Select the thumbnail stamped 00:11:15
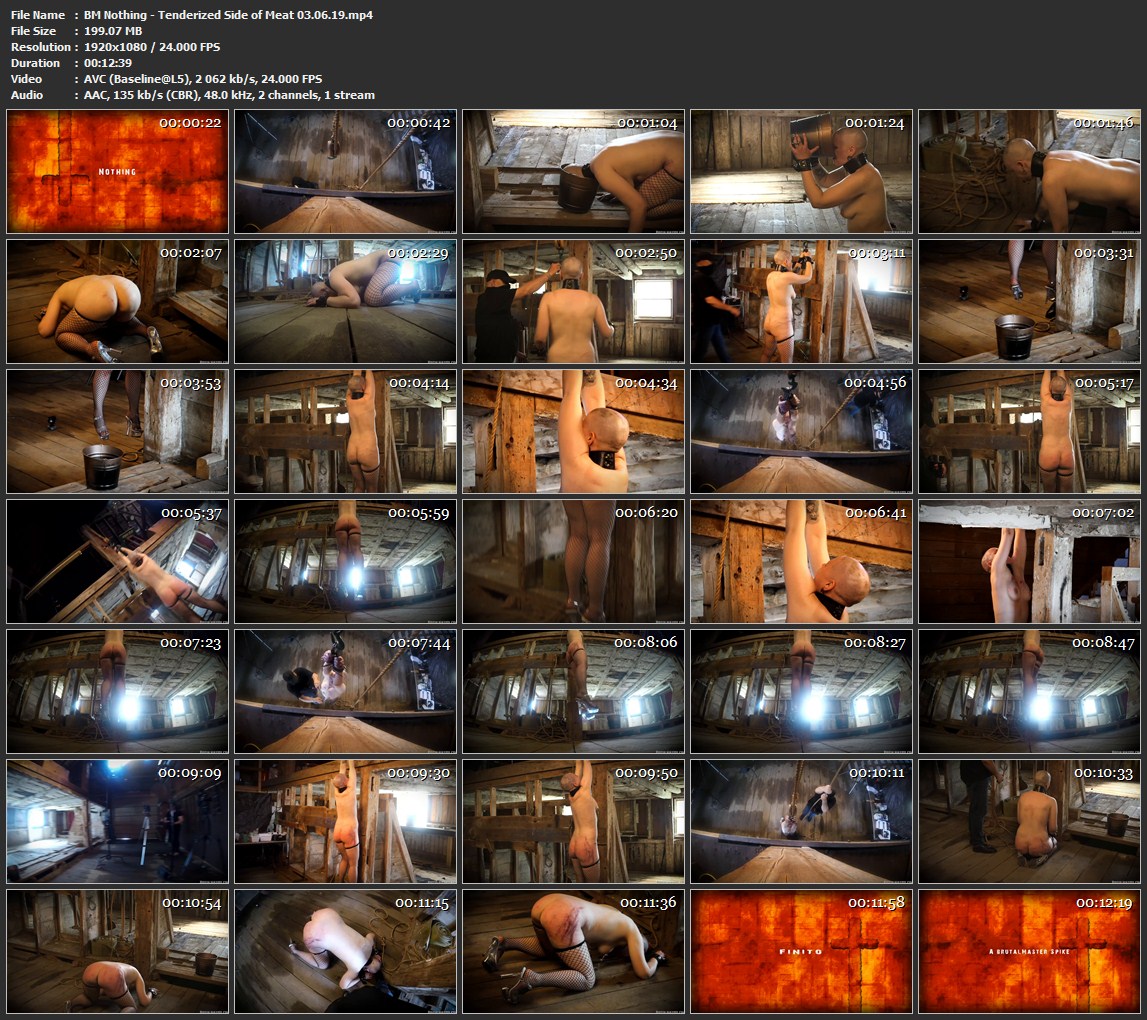The image size is (1147, 1020). pyautogui.click(x=345, y=951)
